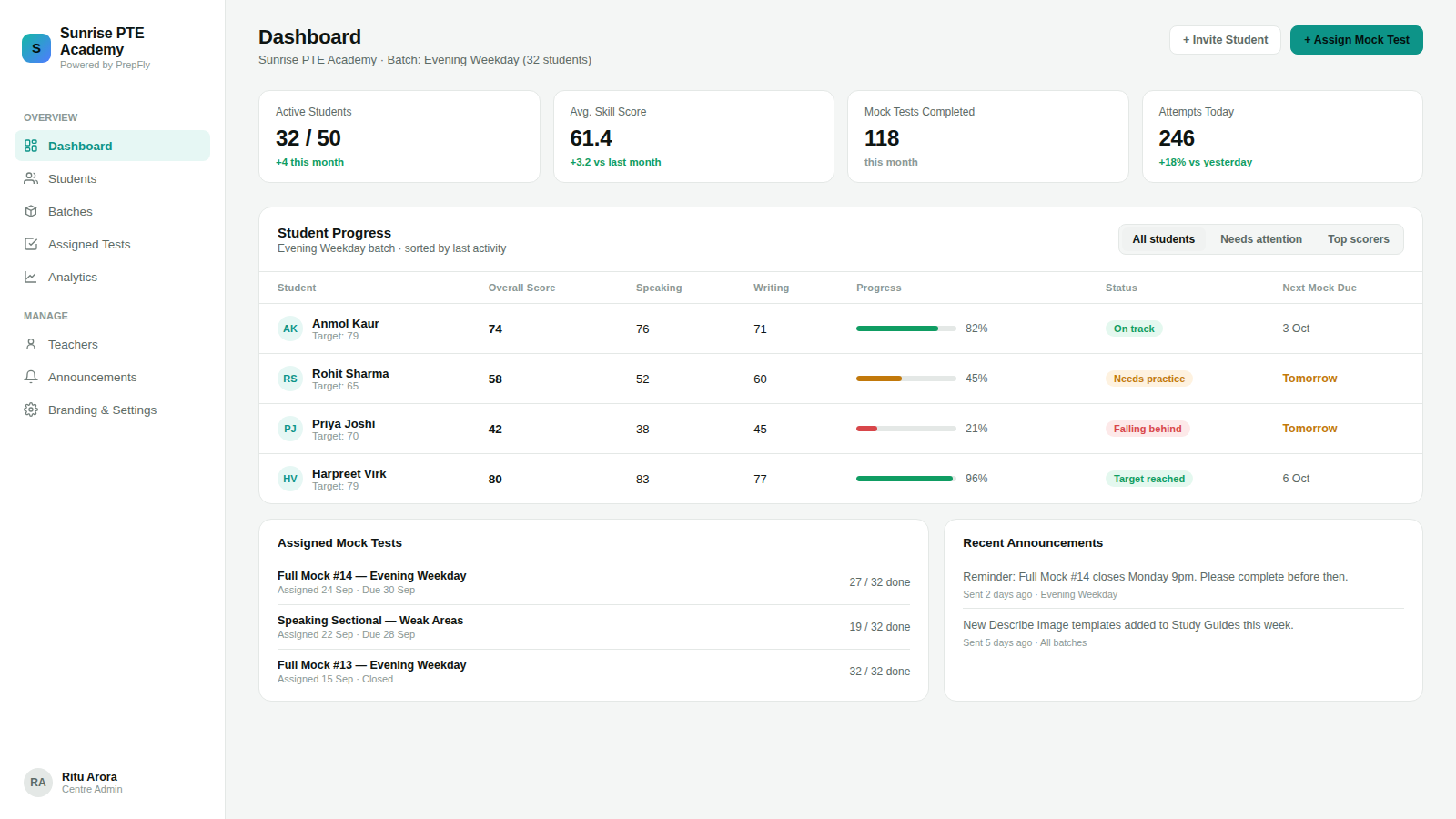Click Priya Joshi's PJ avatar
1456x819 pixels.
click(290, 429)
